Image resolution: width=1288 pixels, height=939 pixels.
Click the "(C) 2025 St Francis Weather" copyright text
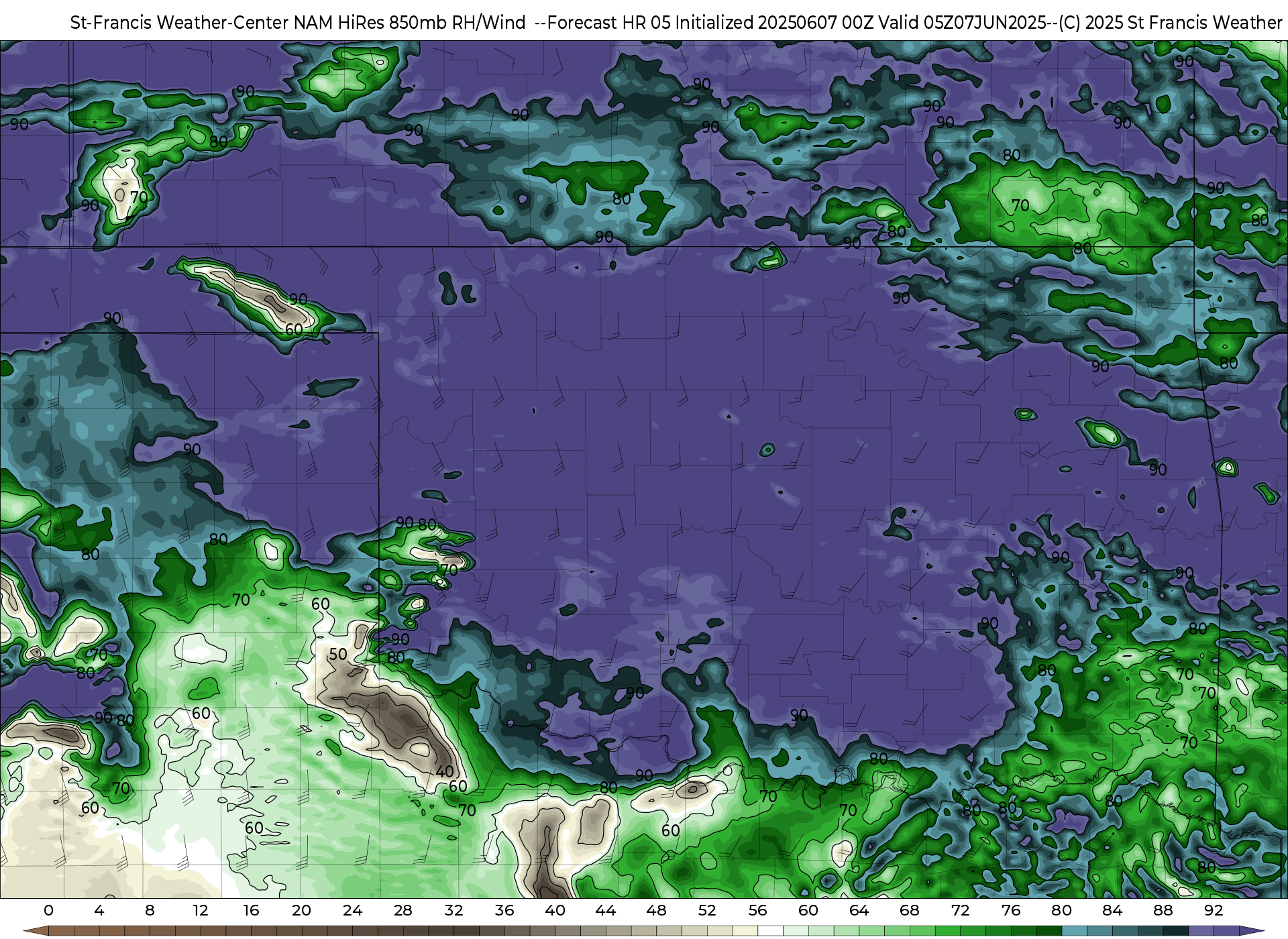(x=1171, y=23)
